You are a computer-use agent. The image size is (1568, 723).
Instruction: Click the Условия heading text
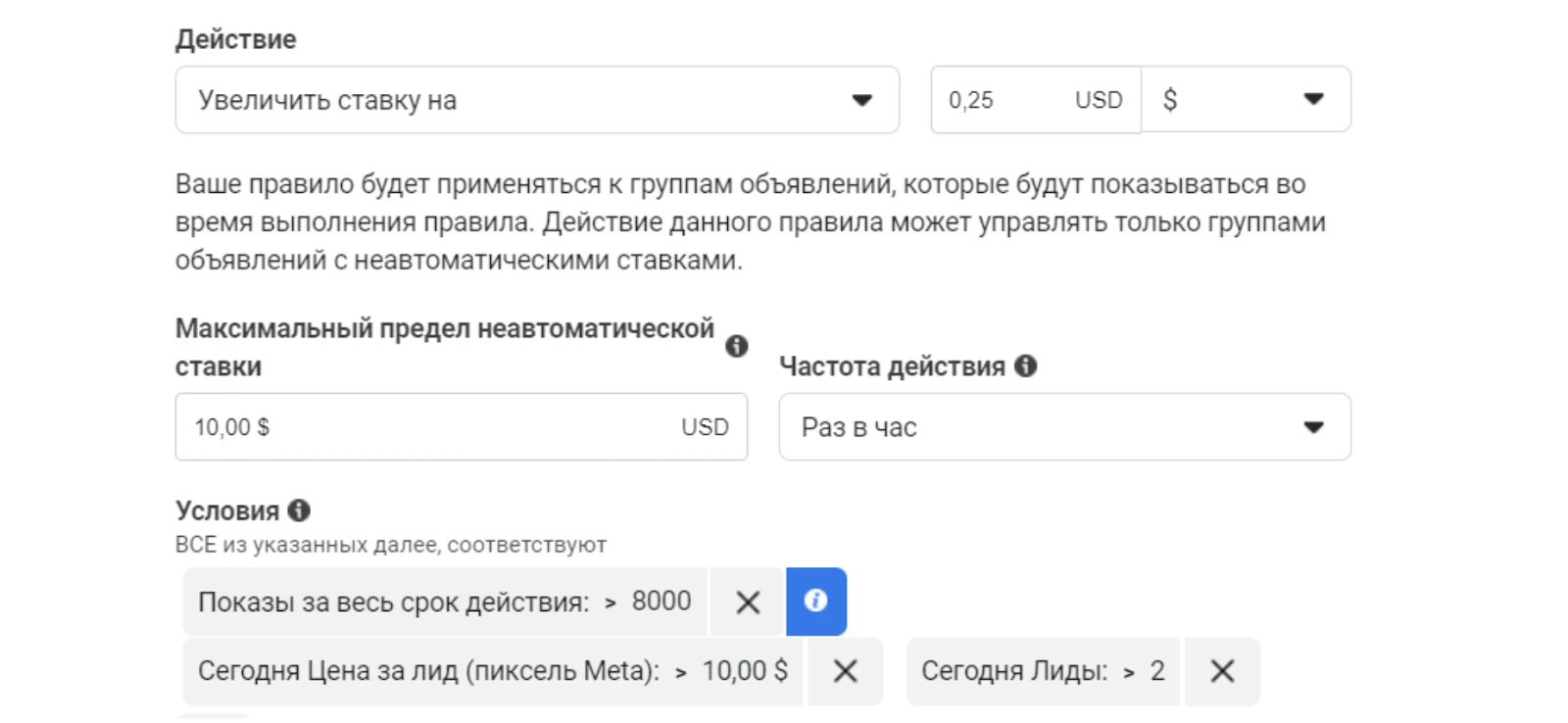[x=227, y=510]
